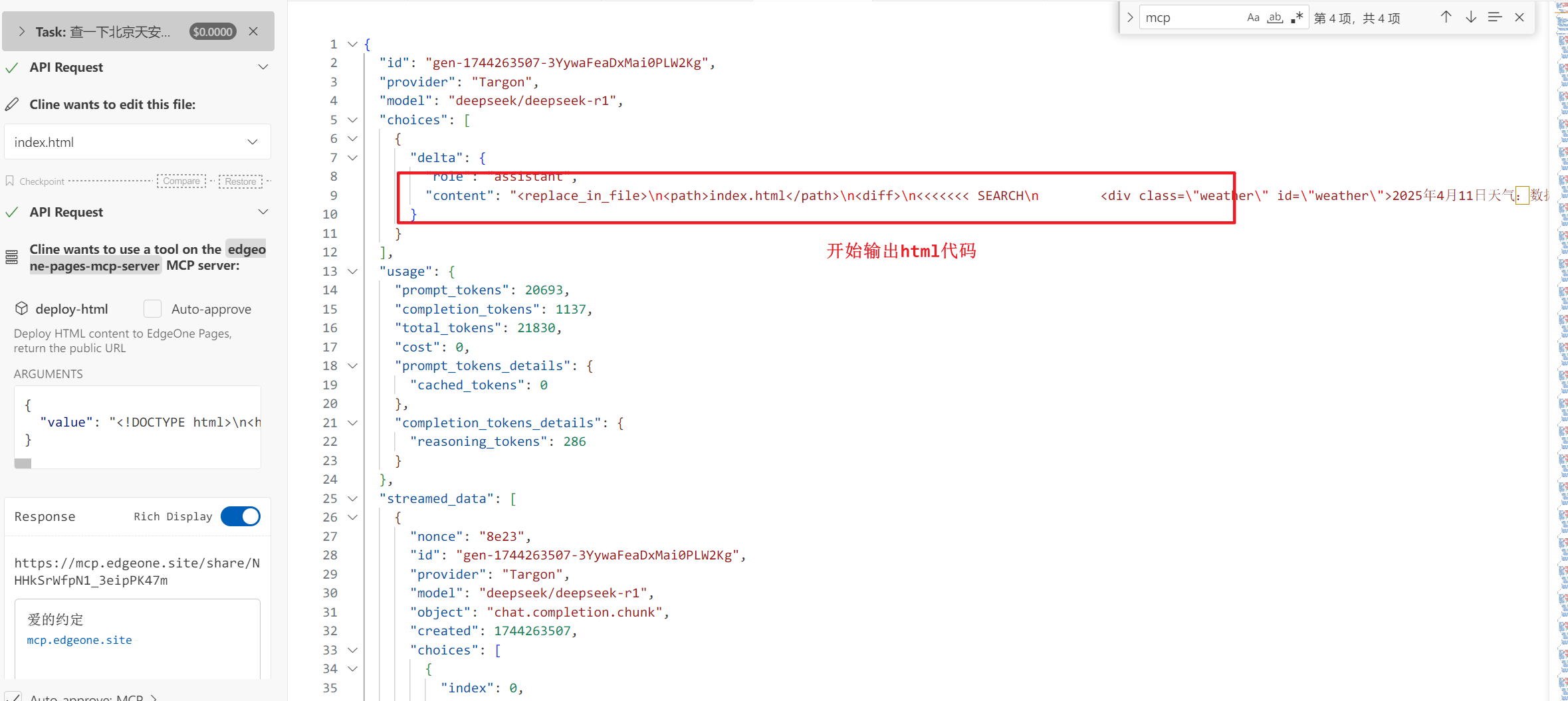Viewport: 1568px width, 701px height.
Task: Click the checkmark icon beside first API Request
Action: pos(12,67)
